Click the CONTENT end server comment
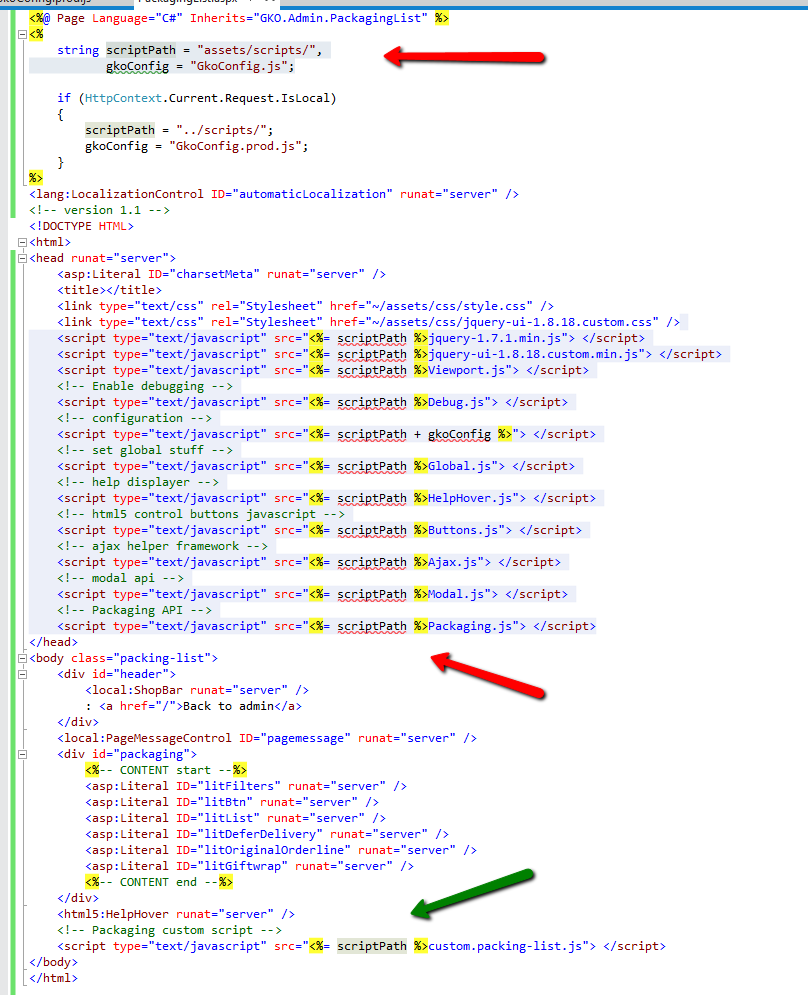 [x=159, y=882]
